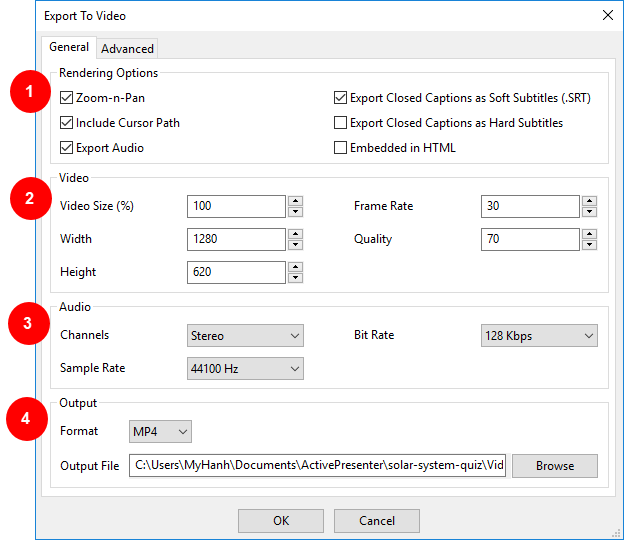
Task: Close the Export To Video dialog
Action: (608, 16)
